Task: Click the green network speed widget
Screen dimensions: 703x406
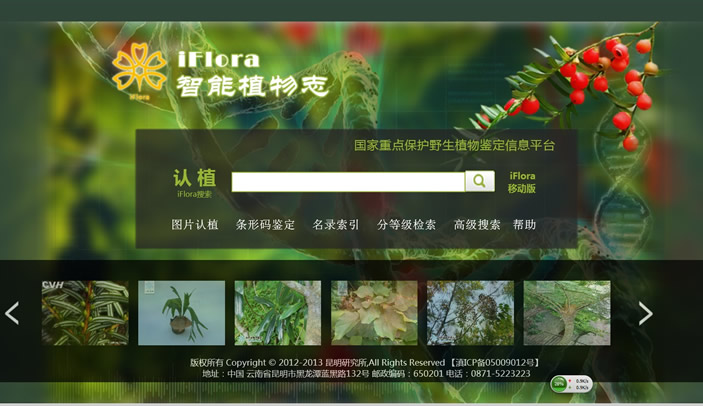Action: (571, 384)
